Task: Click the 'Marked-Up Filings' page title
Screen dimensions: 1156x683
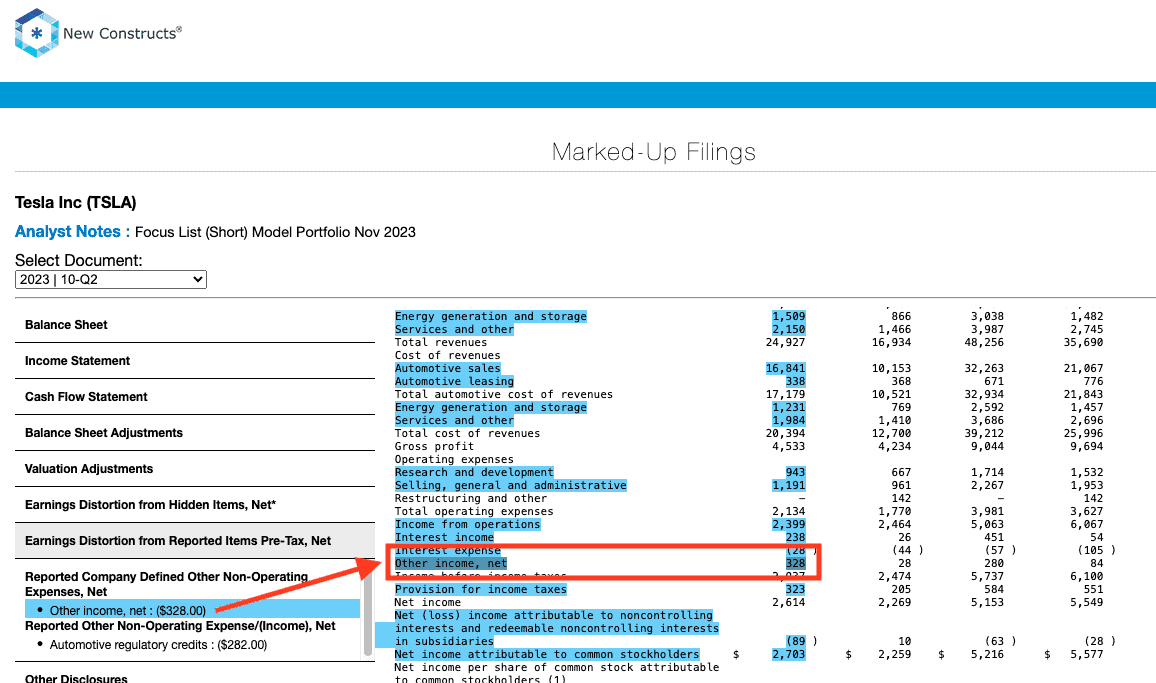Action: pyautogui.click(x=654, y=152)
